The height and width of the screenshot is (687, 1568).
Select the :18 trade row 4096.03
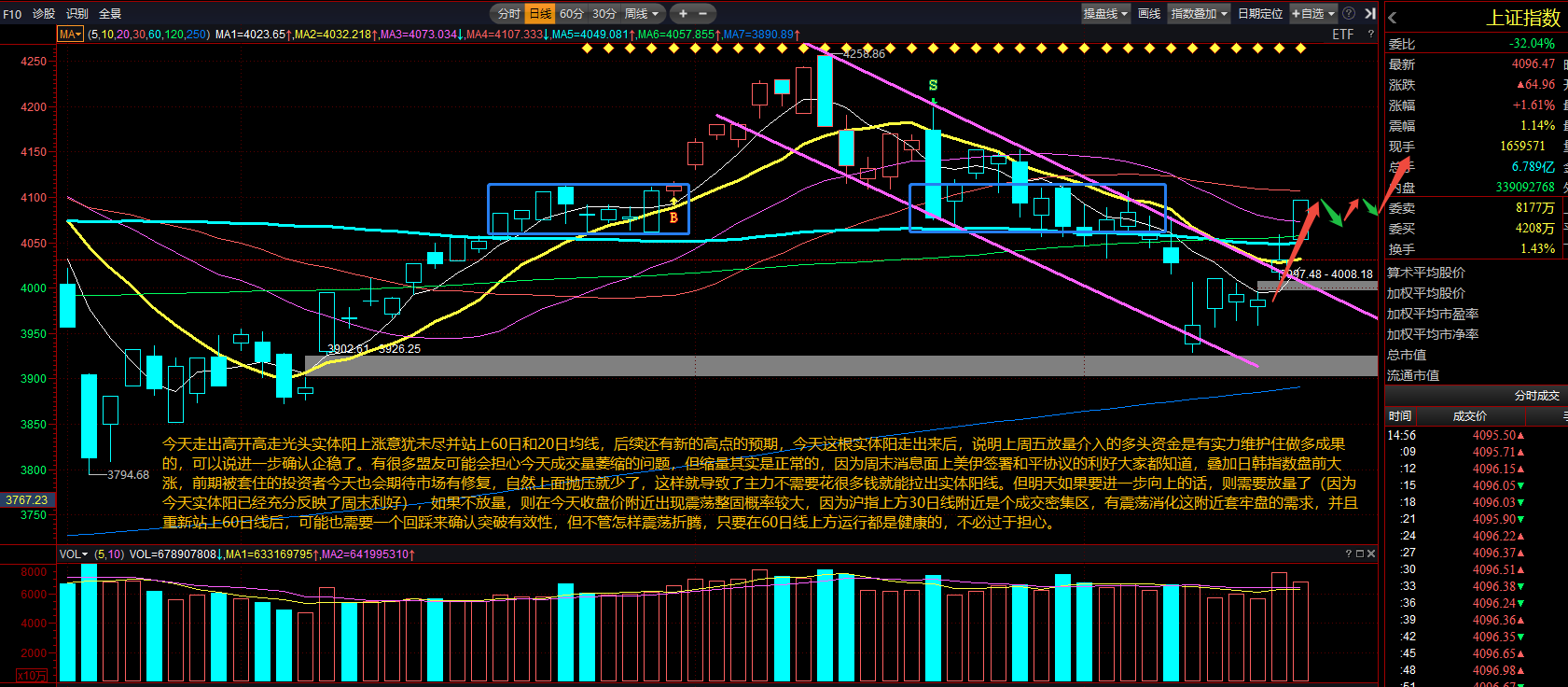(x=1476, y=502)
